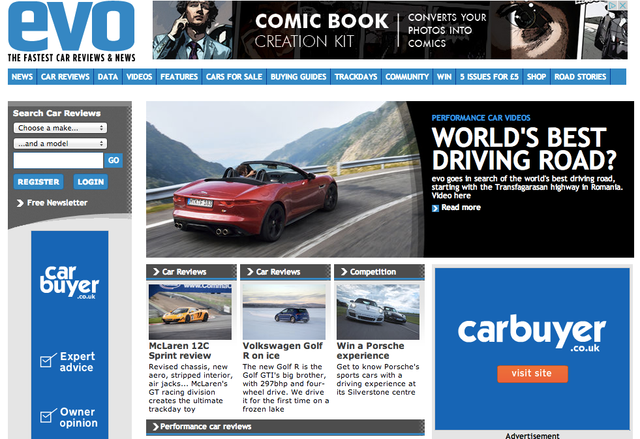This screenshot has height=439, width=640.
Task: Open World's Best Driving Road headline
Action: (x=524, y=149)
